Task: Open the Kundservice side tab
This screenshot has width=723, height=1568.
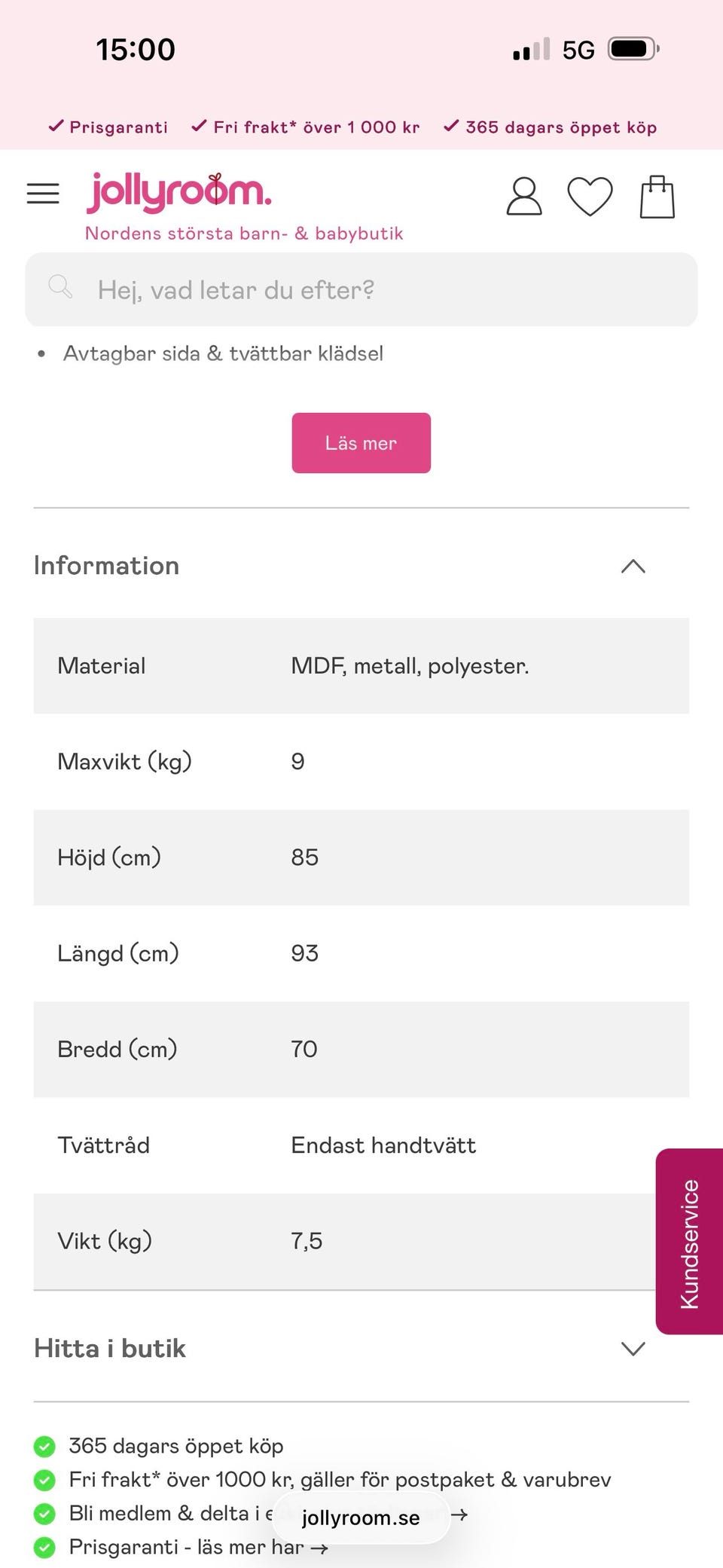Action: coord(689,1243)
